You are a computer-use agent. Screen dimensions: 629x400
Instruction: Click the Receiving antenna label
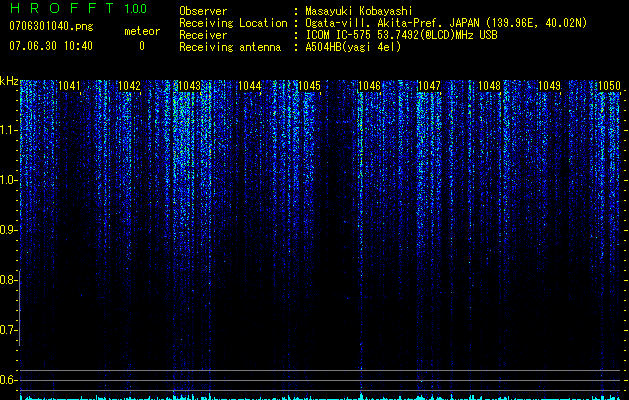[x=230, y=47]
